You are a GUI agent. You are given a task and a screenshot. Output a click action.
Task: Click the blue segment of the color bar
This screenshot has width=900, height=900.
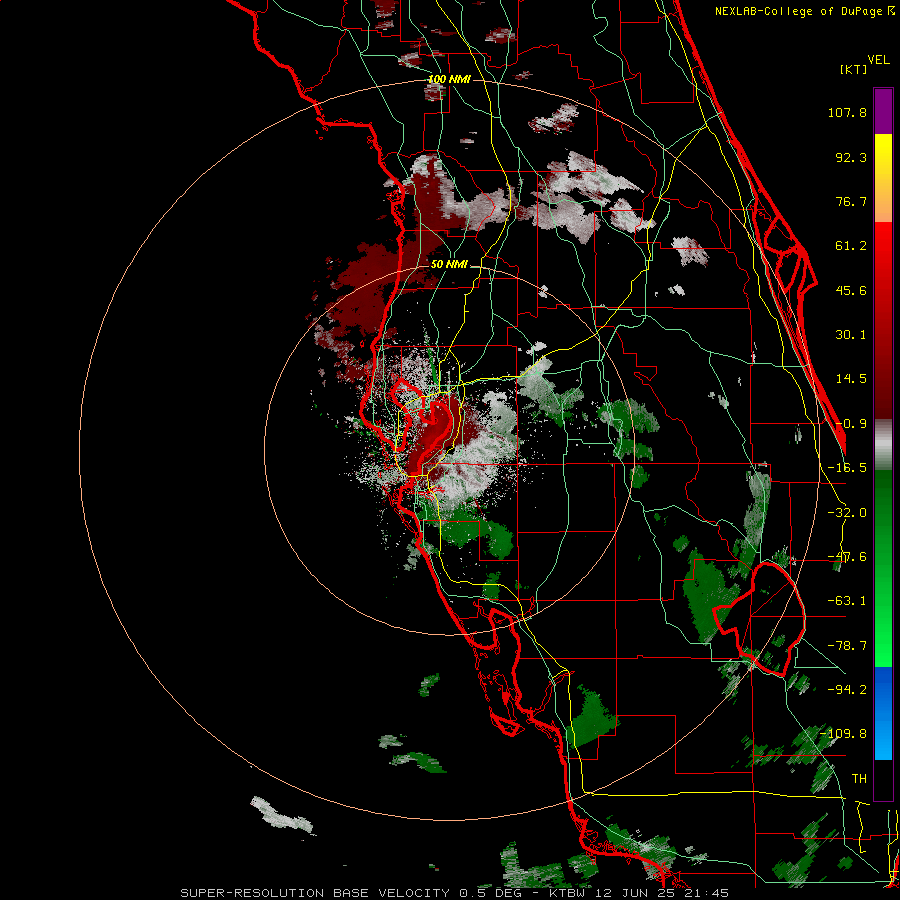coord(883,713)
